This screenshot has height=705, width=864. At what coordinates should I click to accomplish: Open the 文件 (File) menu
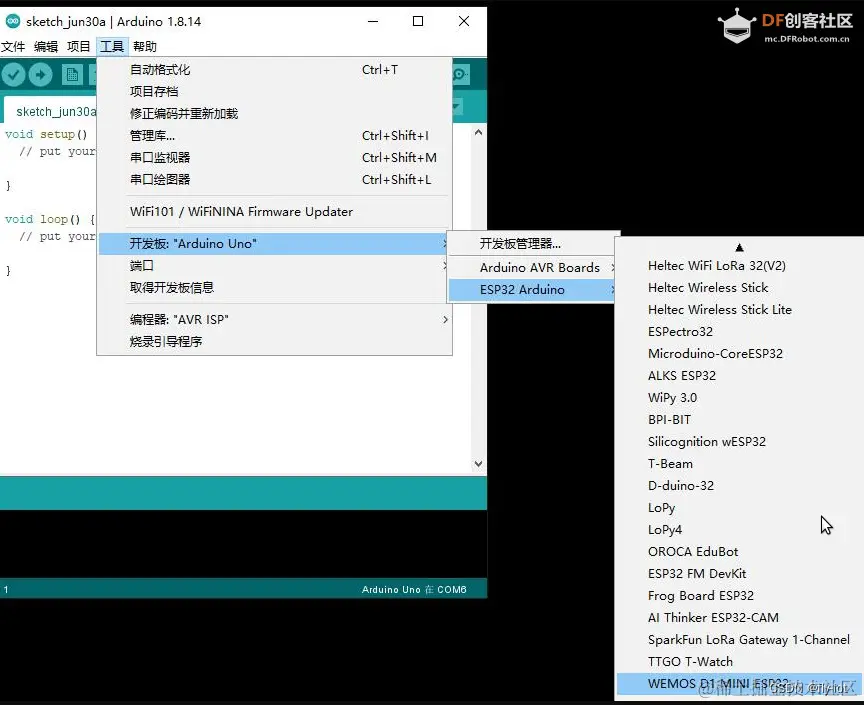click(14, 46)
